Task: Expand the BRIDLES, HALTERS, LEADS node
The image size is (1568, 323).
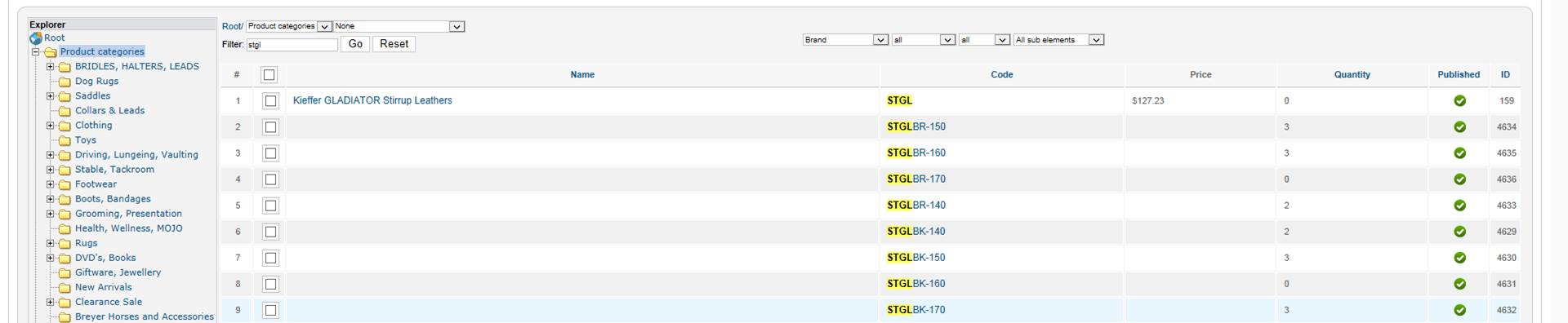Action: [51, 67]
